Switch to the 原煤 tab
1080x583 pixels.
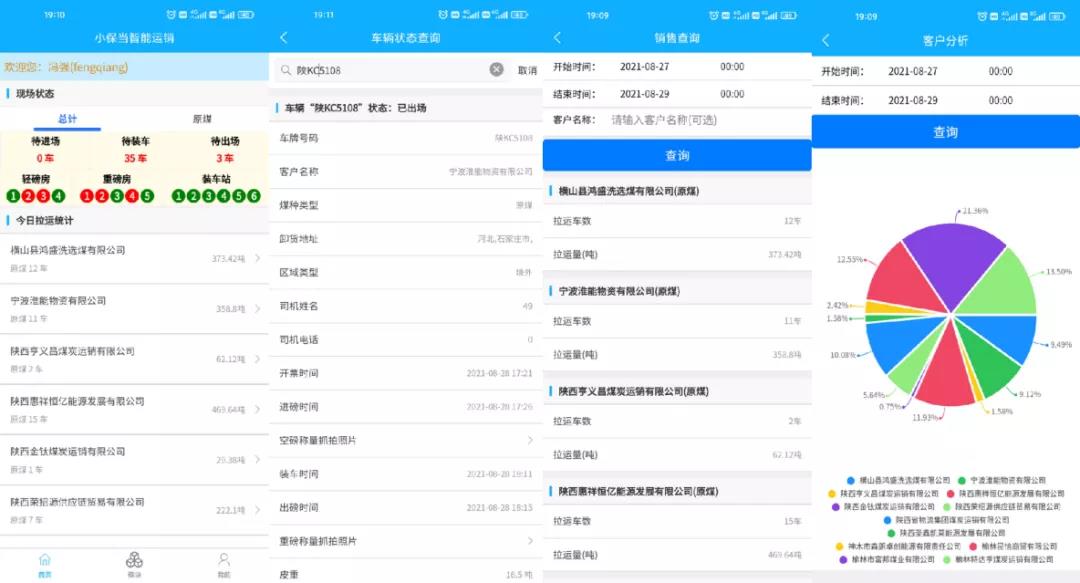click(202, 119)
